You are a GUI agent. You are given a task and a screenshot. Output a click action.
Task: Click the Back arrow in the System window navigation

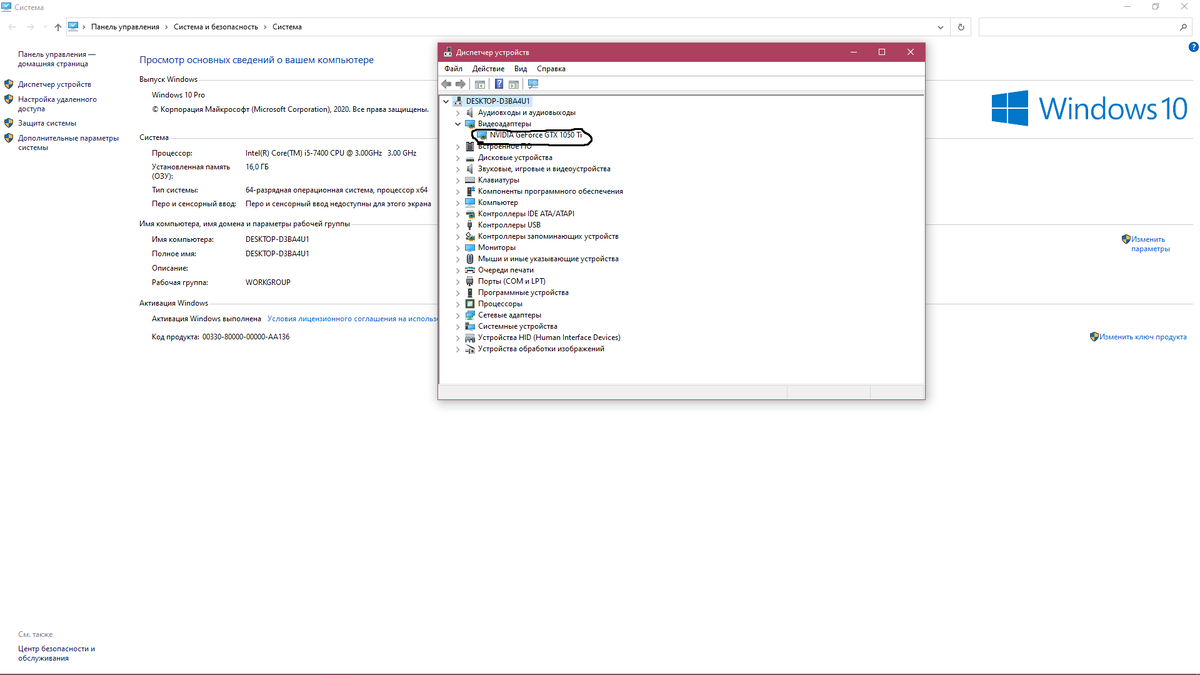coord(11,27)
